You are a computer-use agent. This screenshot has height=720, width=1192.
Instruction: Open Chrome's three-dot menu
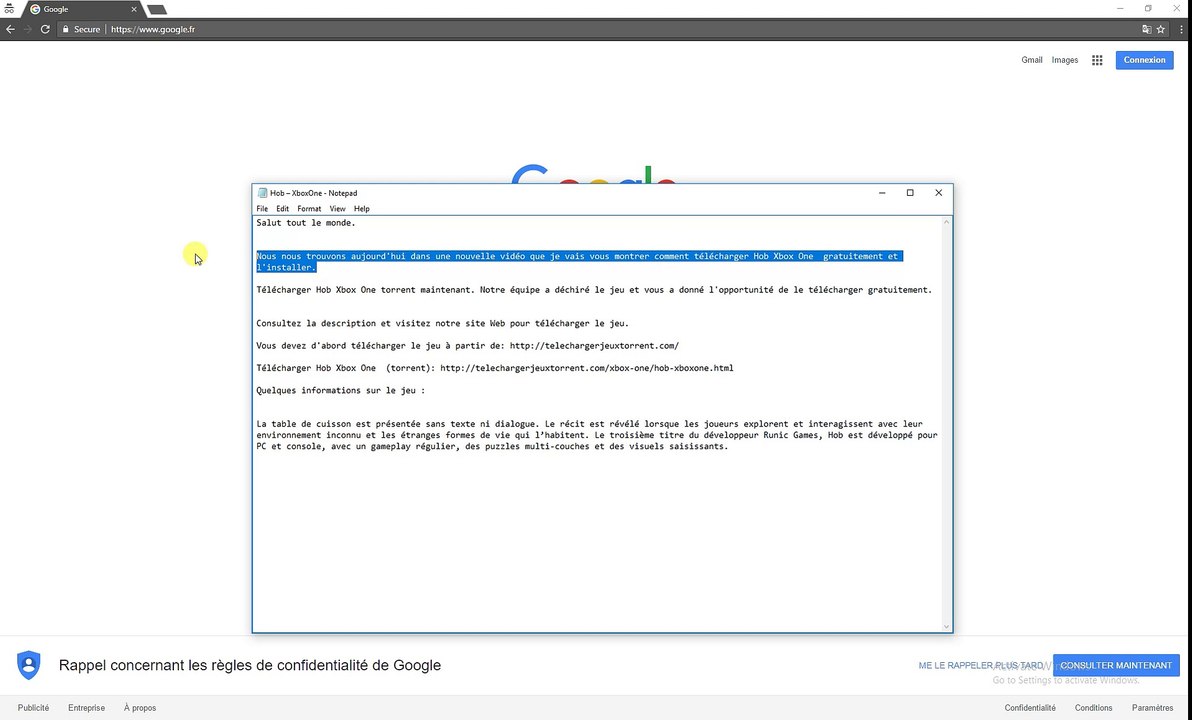(x=1181, y=29)
